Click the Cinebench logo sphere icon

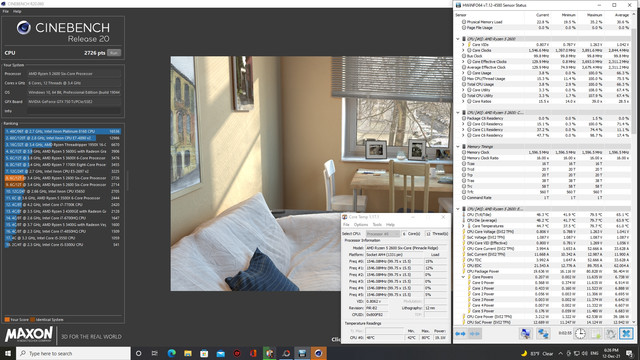pyautogui.click(x=24, y=28)
